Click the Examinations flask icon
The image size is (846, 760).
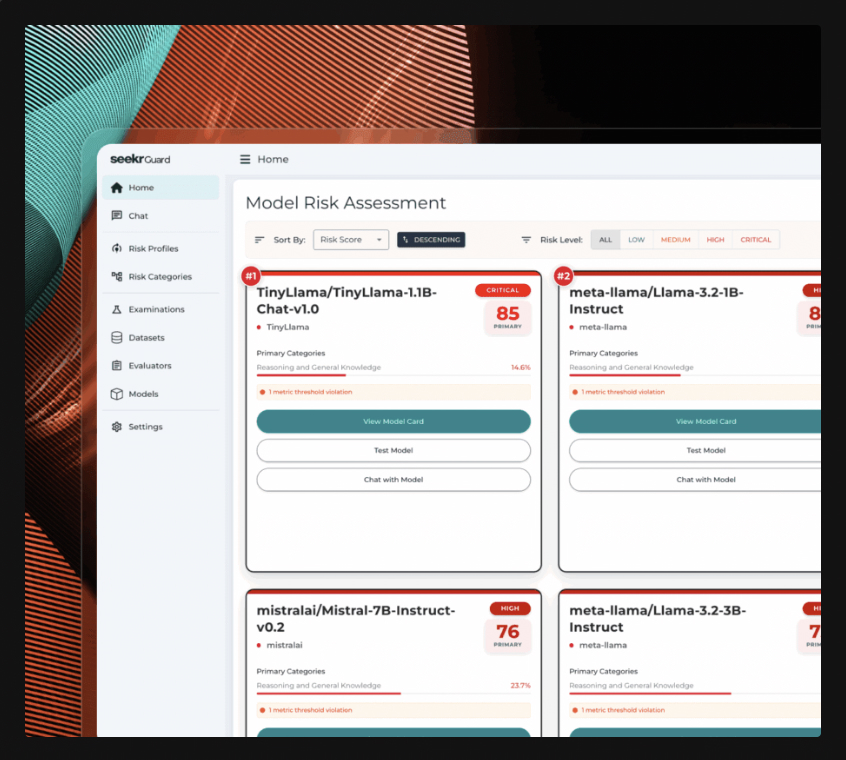click(x=117, y=310)
